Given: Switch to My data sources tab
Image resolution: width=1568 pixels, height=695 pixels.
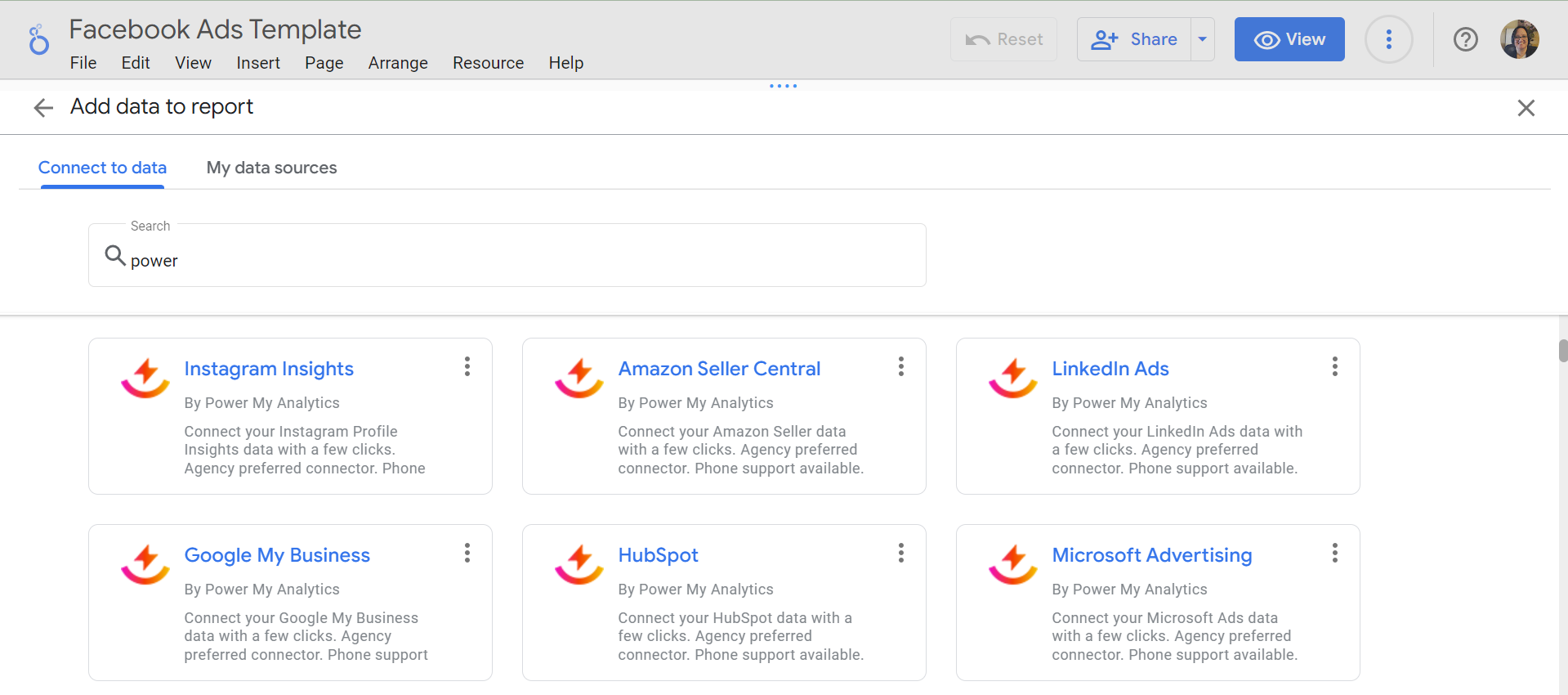Looking at the screenshot, I should click(x=271, y=168).
